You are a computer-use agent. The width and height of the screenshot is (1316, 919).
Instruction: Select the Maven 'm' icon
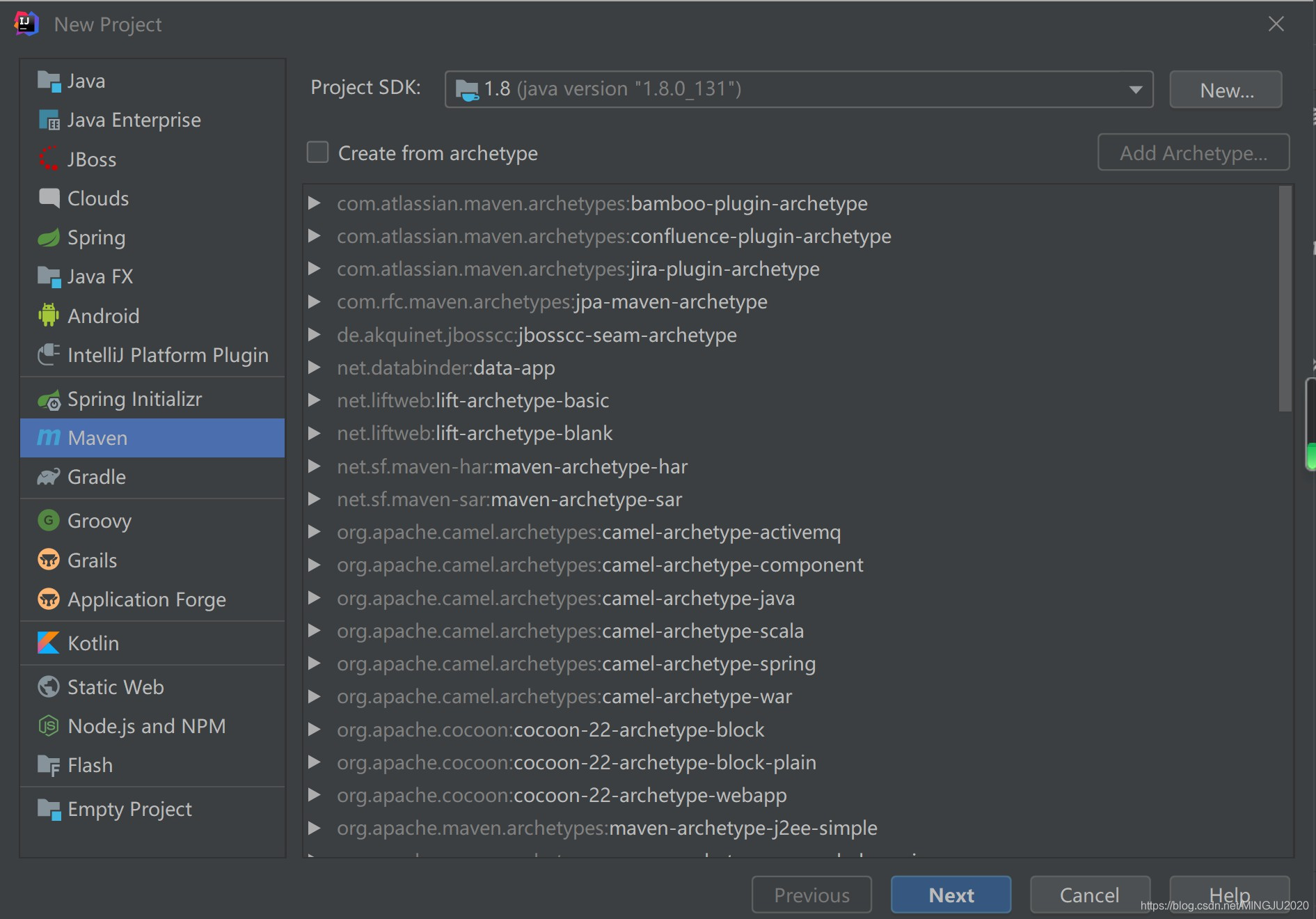(x=49, y=438)
